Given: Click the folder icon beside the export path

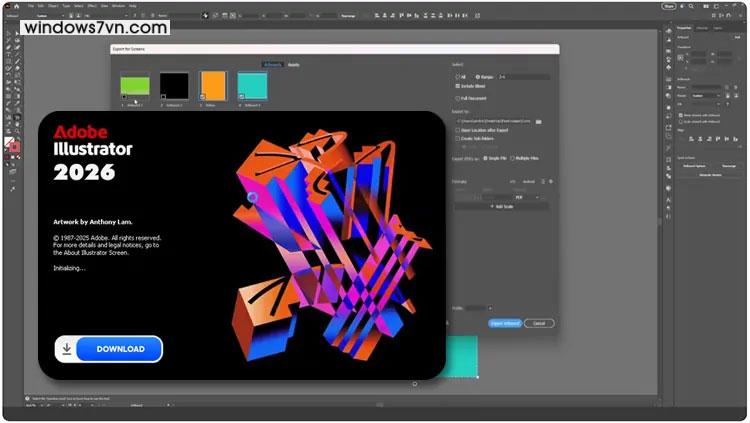Looking at the screenshot, I should click(x=538, y=121).
